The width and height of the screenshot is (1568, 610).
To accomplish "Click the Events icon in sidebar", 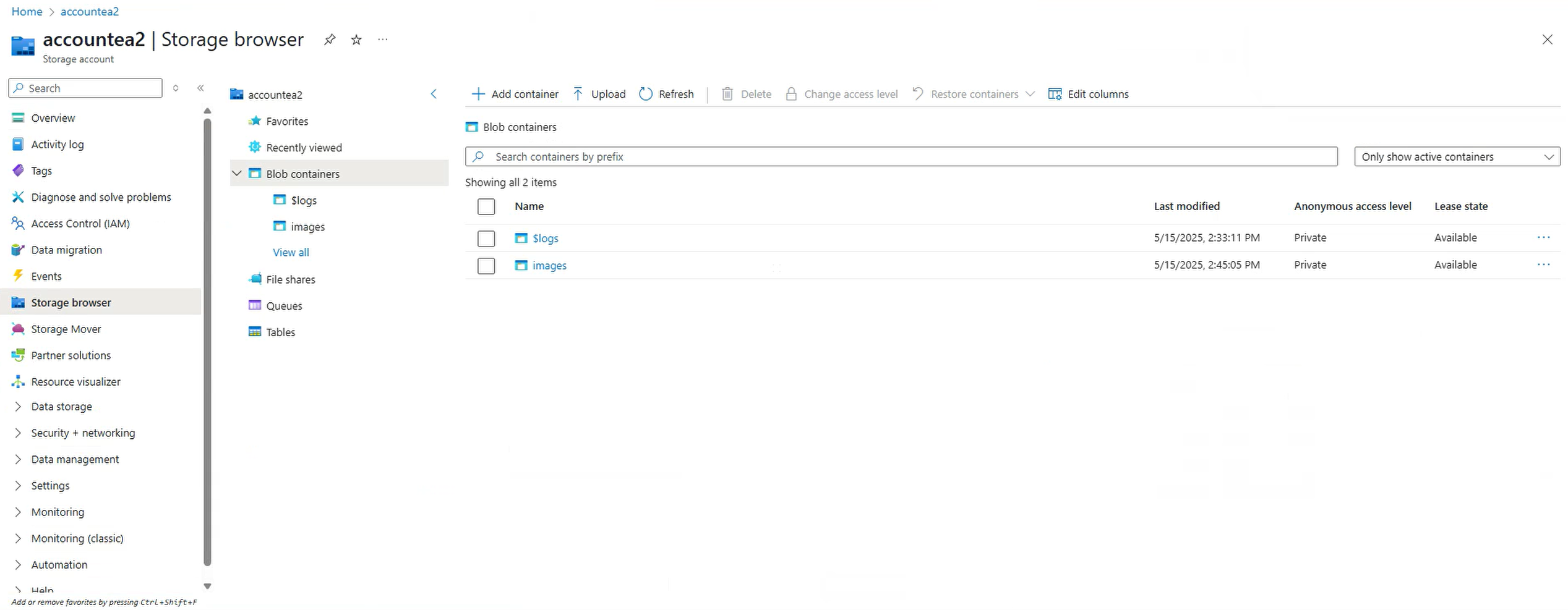I will pyautogui.click(x=18, y=276).
